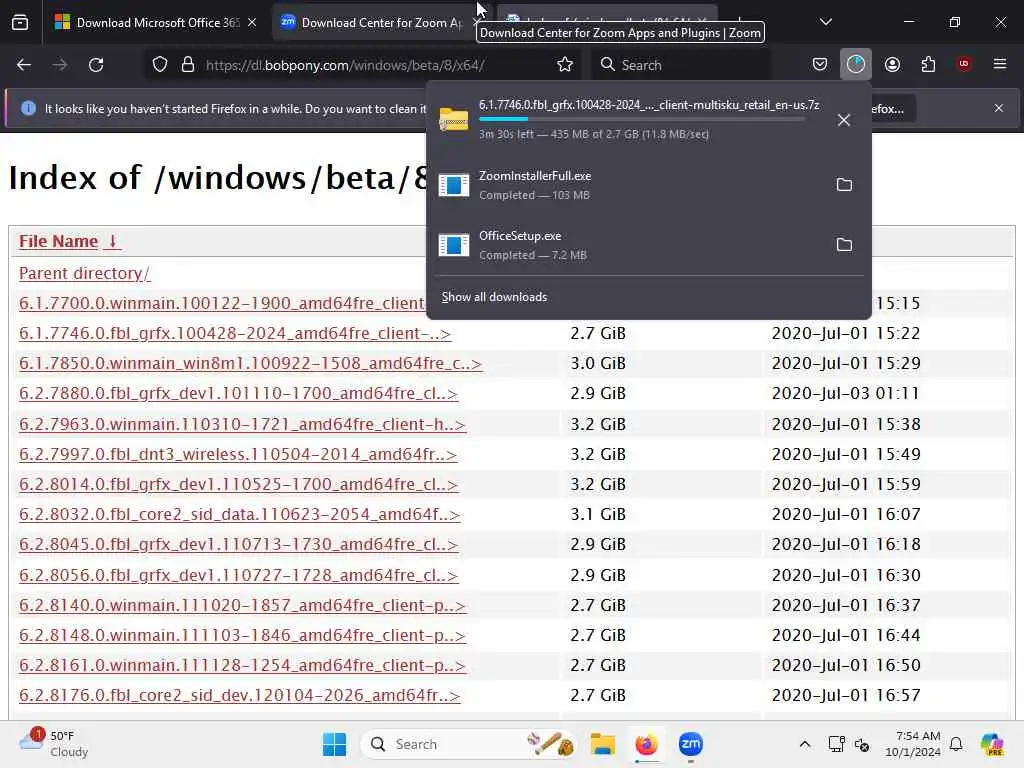Open uBlock Origin extension icon

(x=964, y=64)
